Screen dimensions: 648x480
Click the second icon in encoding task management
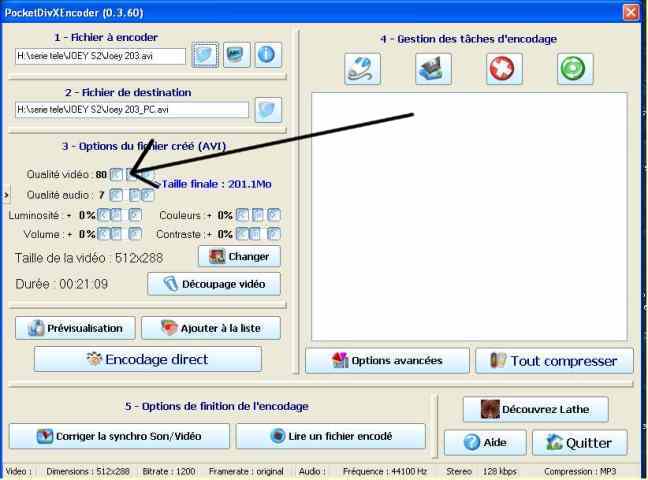tap(433, 69)
